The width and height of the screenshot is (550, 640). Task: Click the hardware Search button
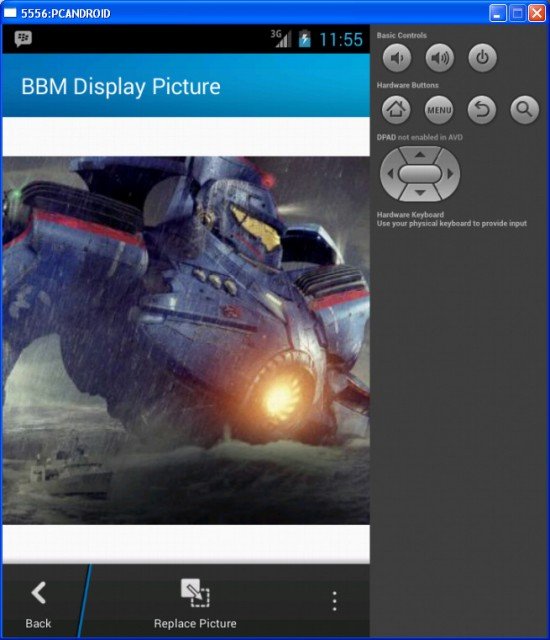click(x=525, y=110)
